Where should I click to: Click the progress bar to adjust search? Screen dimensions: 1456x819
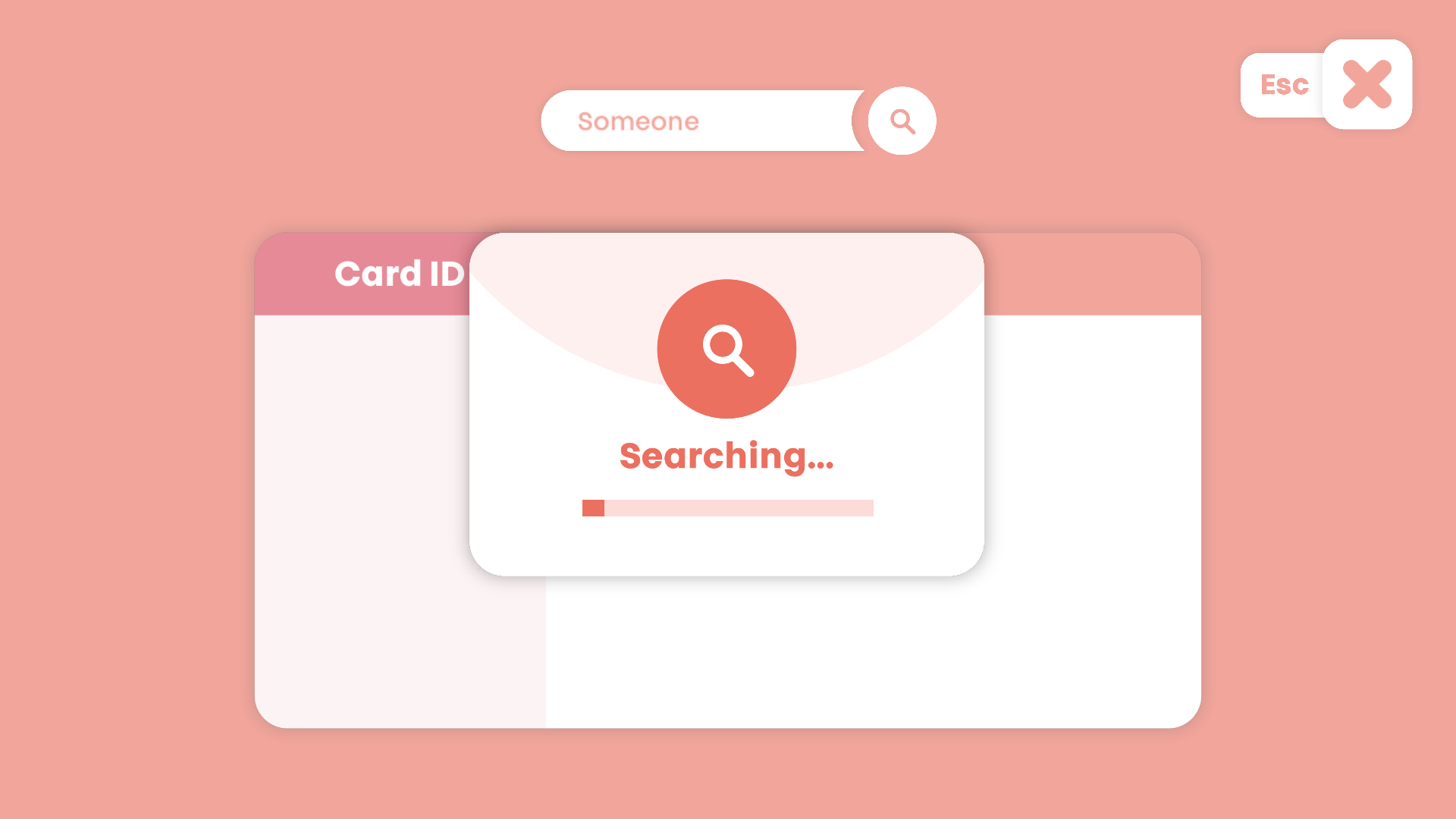[727, 508]
